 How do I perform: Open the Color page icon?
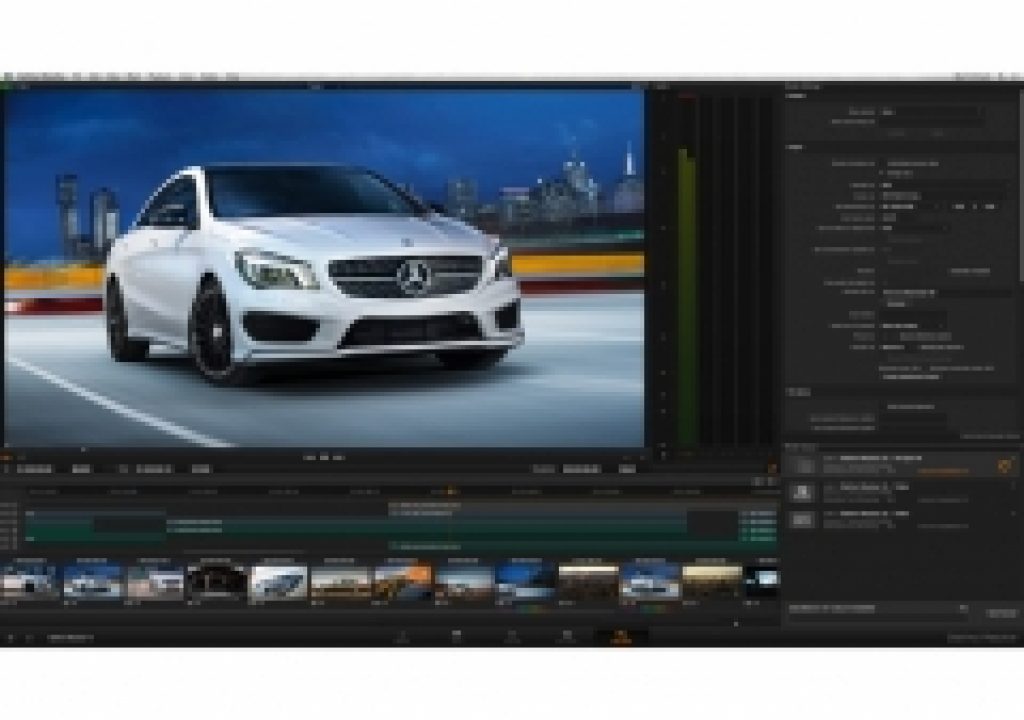pos(512,636)
